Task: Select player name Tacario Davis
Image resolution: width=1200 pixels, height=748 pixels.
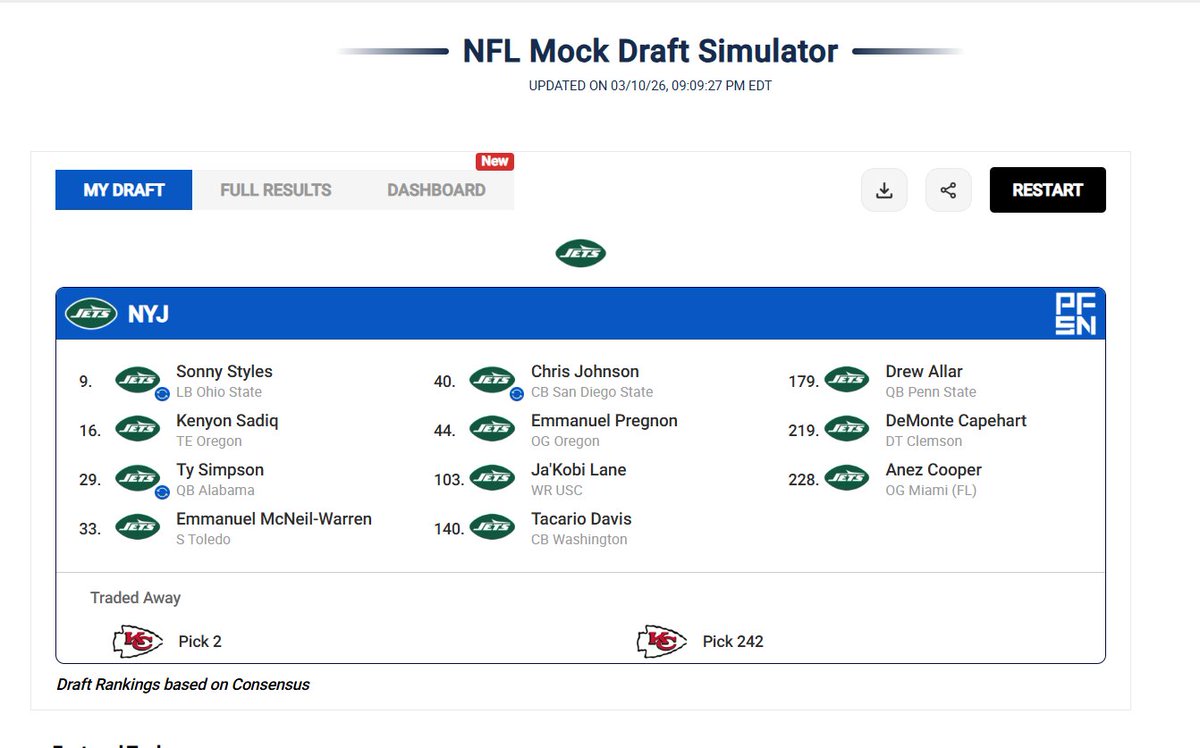Action: 581,519
